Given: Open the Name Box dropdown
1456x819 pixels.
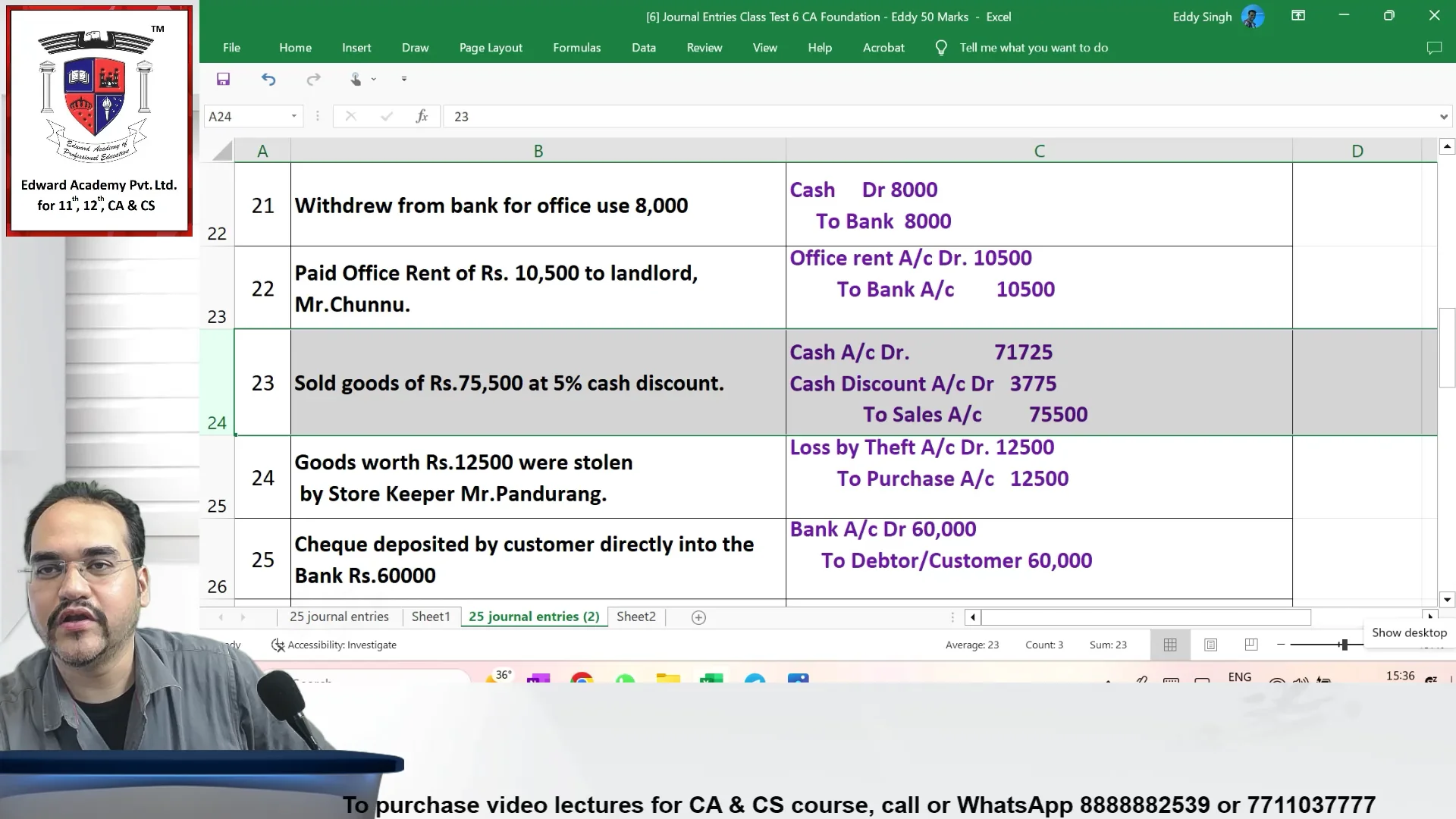Looking at the screenshot, I should [x=293, y=116].
